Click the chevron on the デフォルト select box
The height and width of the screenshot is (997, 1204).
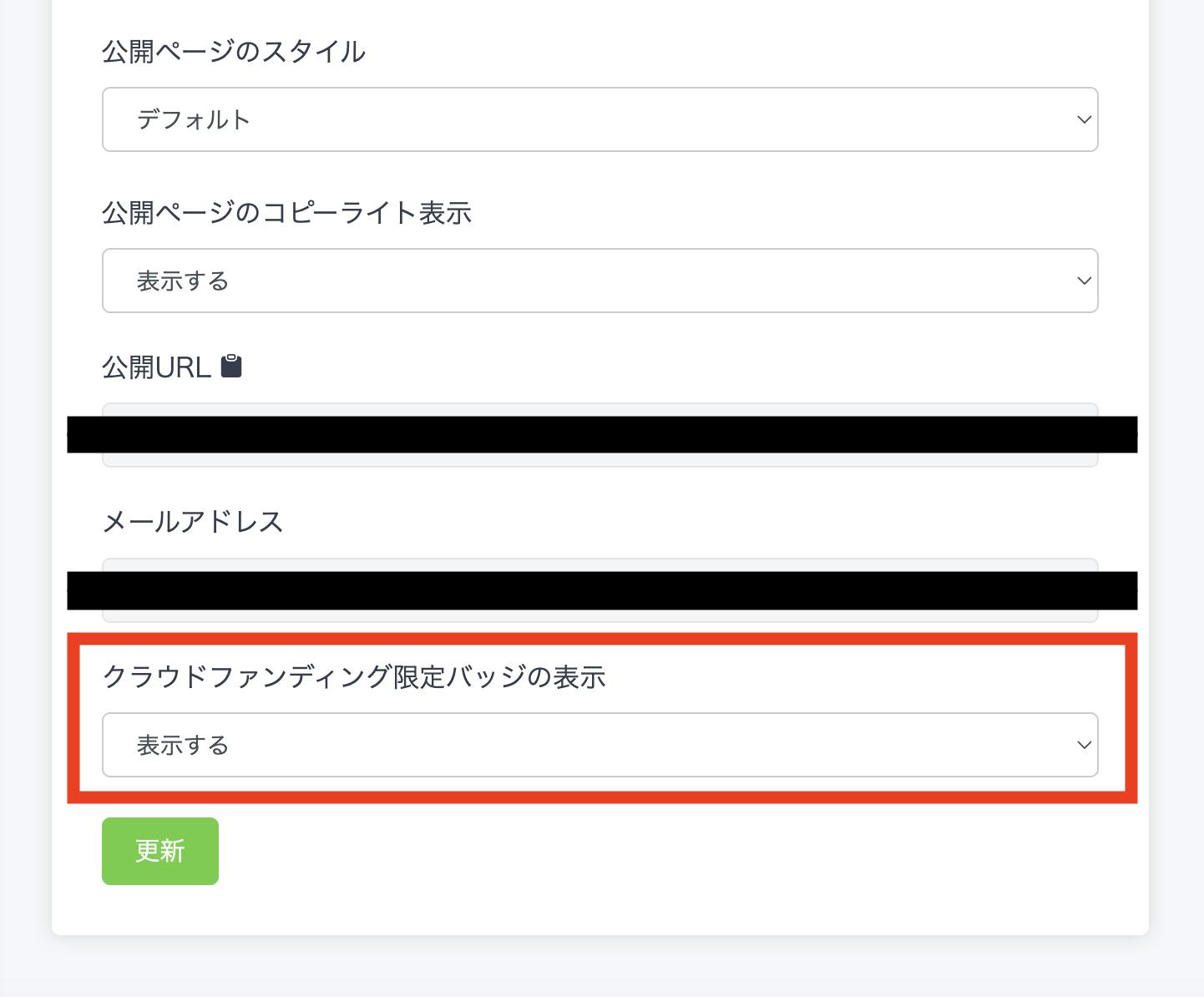1084,119
